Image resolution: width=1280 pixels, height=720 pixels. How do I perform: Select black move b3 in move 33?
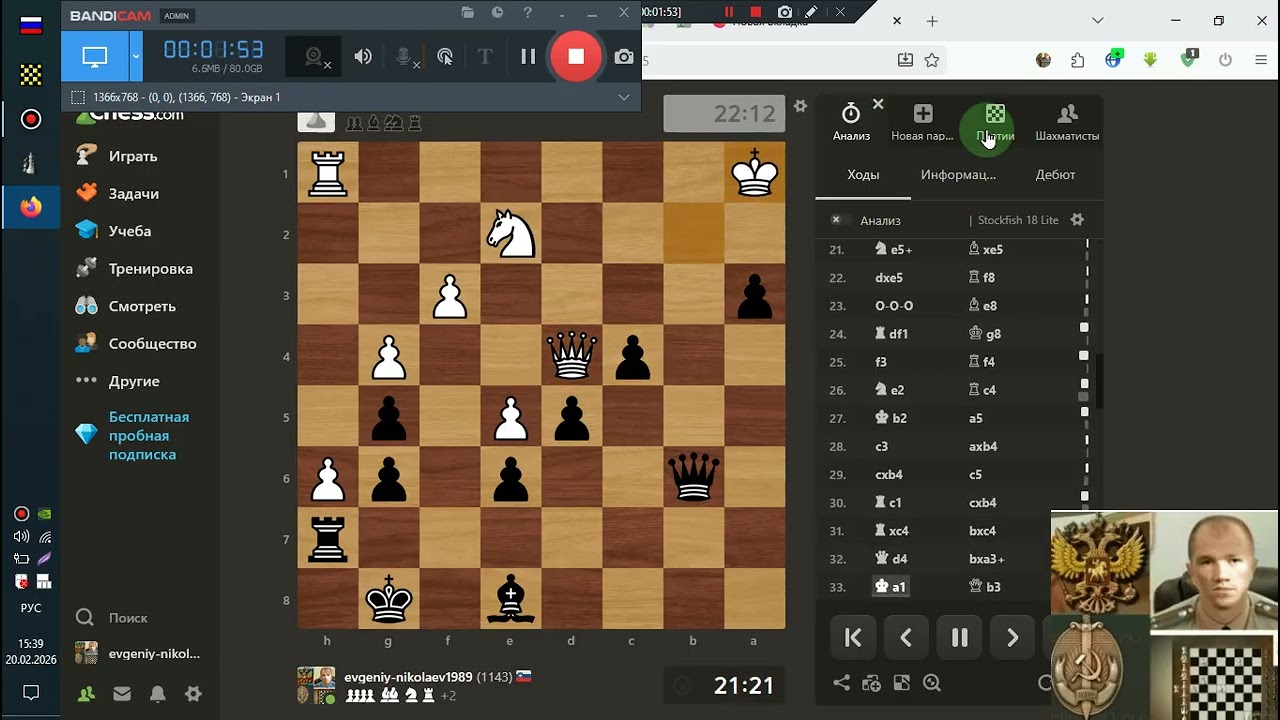(985, 587)
